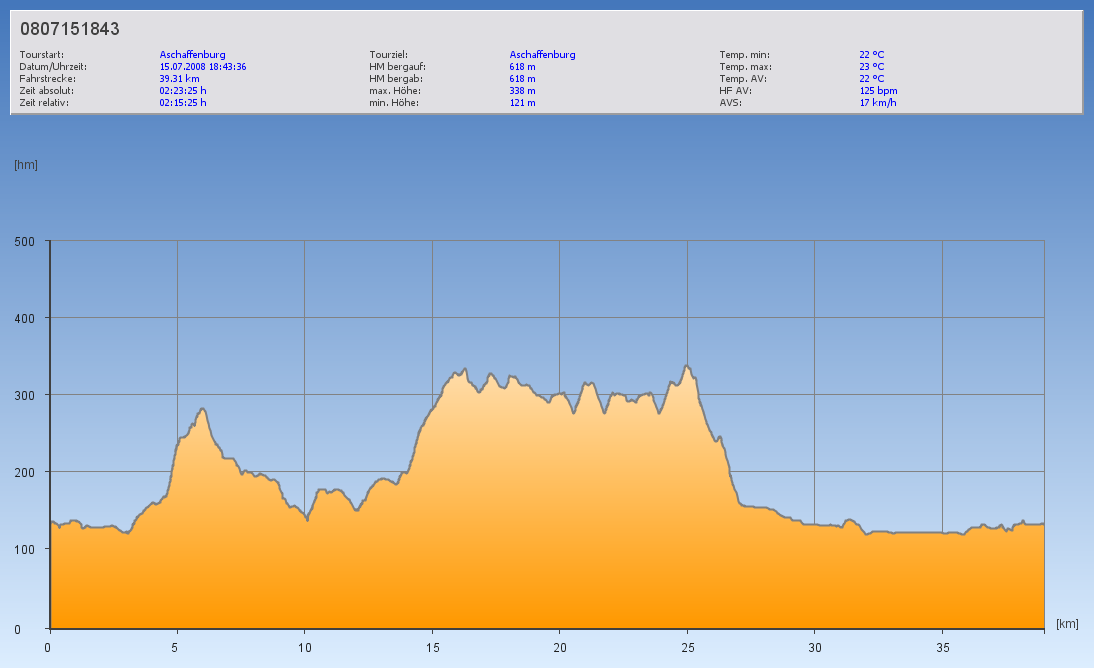Select the date 15.07.2008 18:43:36
Screen dimensions: 1094x668
pos(203,67)
